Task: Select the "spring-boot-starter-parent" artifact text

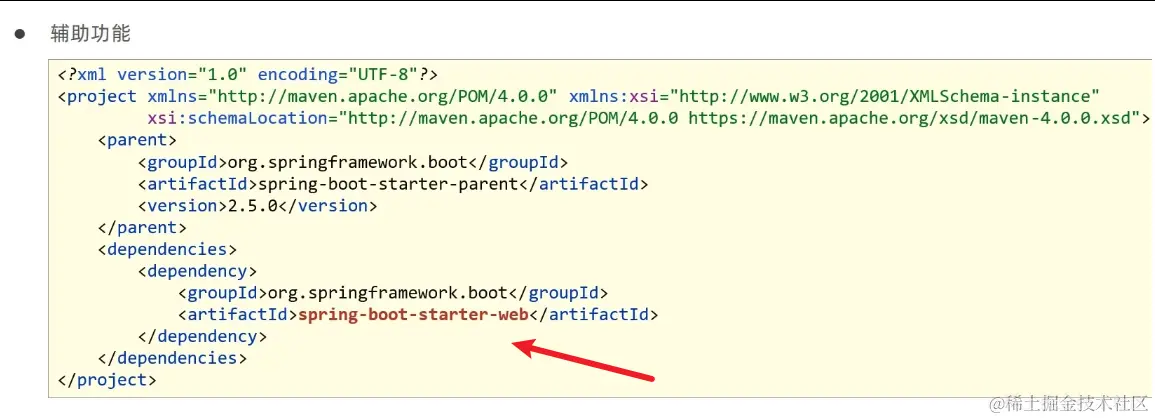Action: 387,183
